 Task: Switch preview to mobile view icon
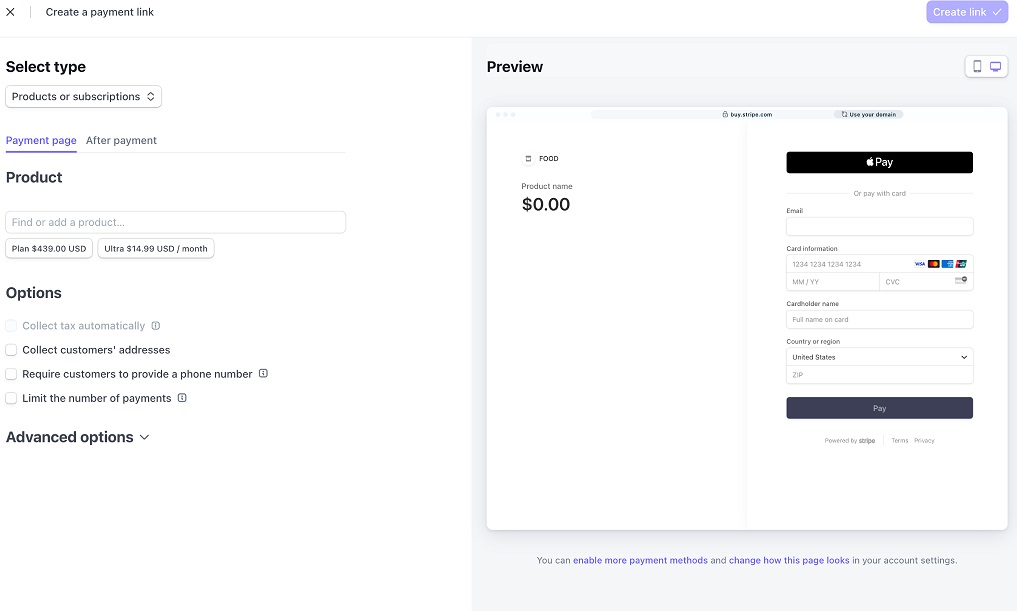pos(977,67)
